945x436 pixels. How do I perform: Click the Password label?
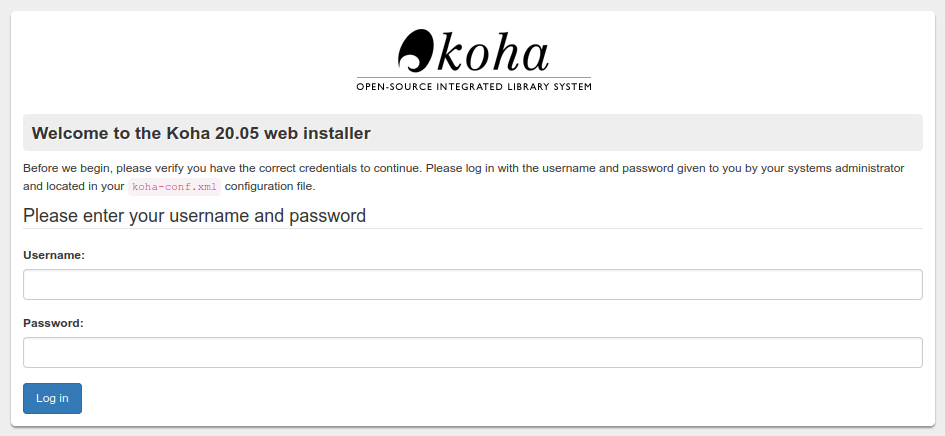(x=54, y=323)
